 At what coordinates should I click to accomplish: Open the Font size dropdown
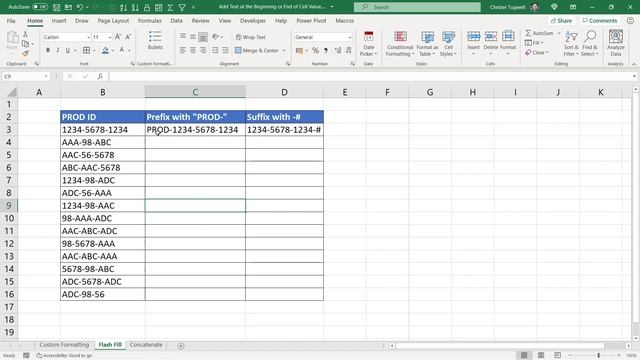tap(110, 37)
